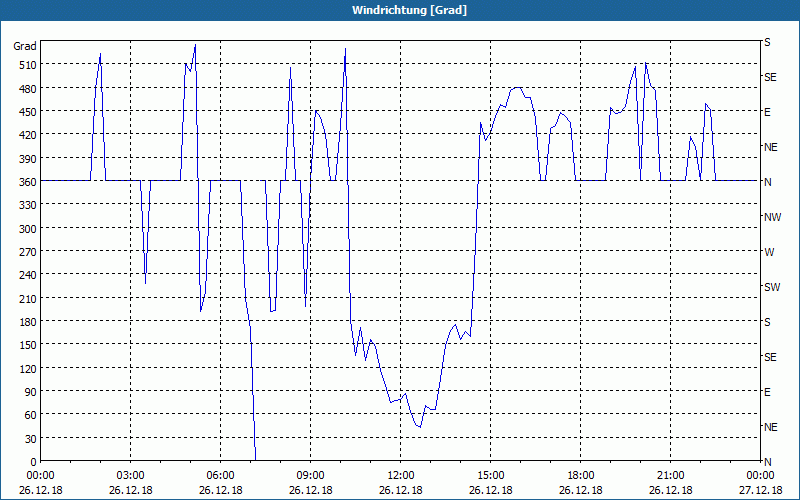The width and height of the screenshot is (800, 500).
Task: Select the 26.12.18 date beneath 09:00
Action: tap(311, 490)
